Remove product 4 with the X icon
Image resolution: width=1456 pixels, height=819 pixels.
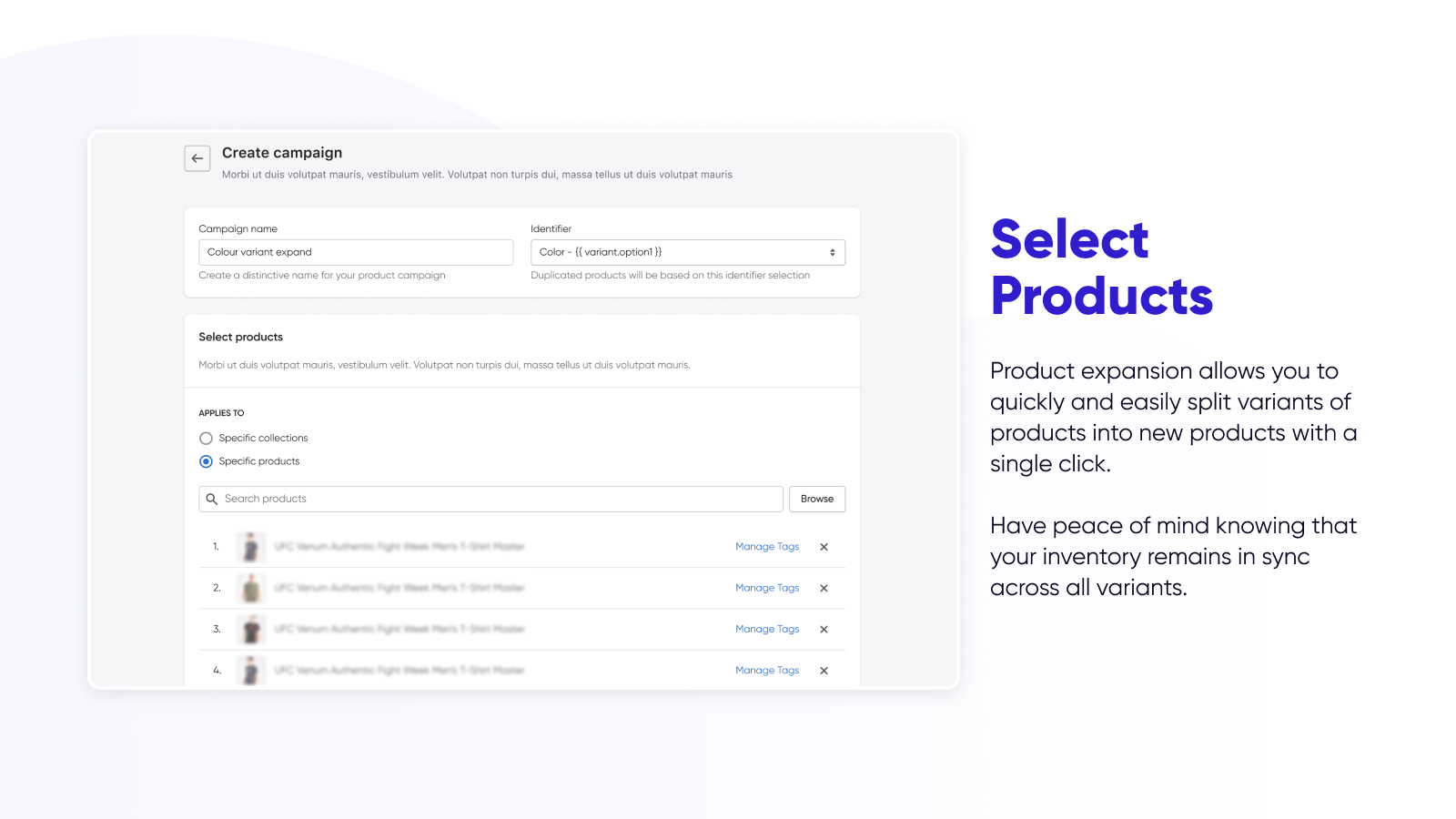824,671
